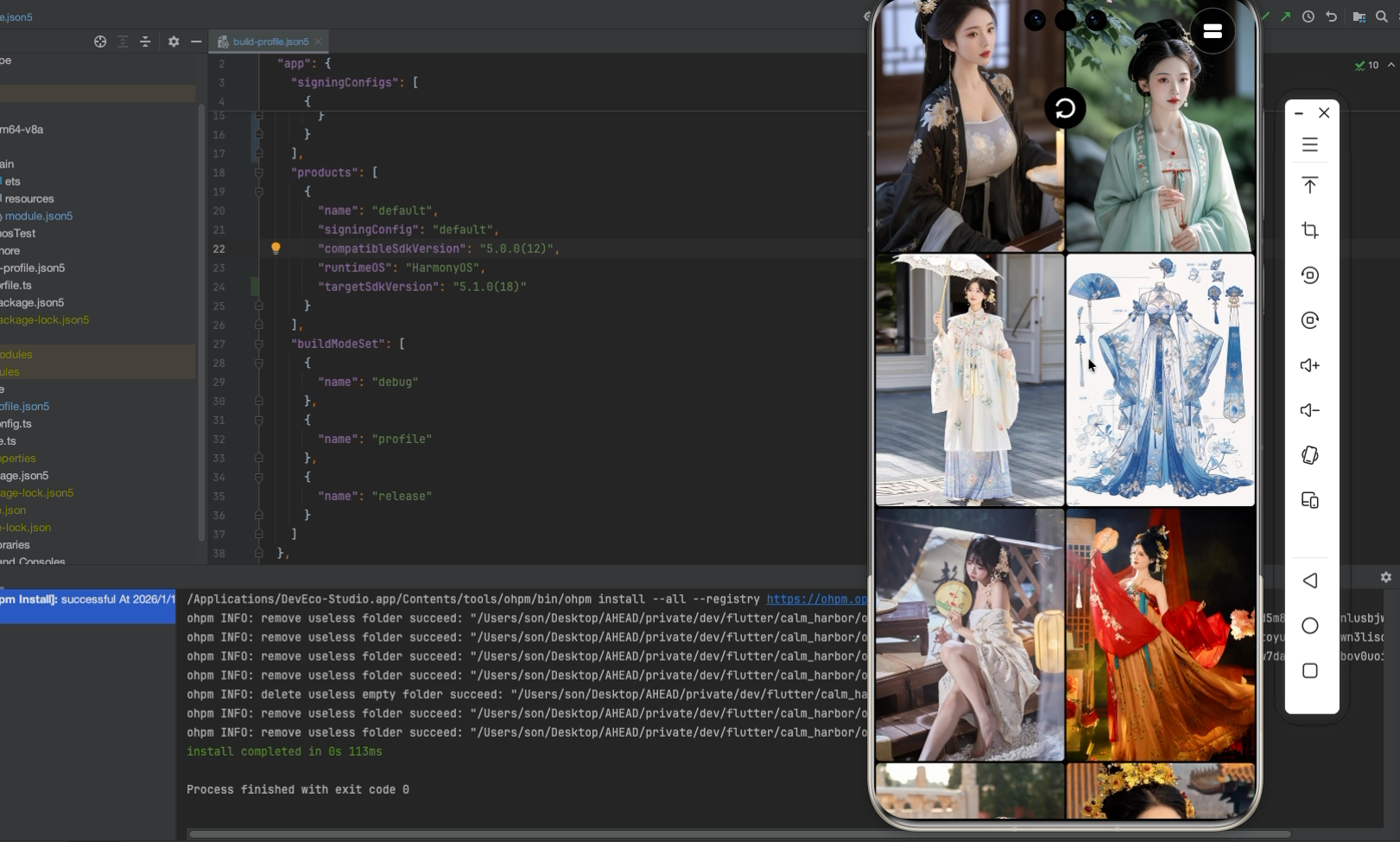Click the "5.1.0(18)" targetSdkVersion value
This screenshot has width=1400, height=842.
(x=490, y=287)
